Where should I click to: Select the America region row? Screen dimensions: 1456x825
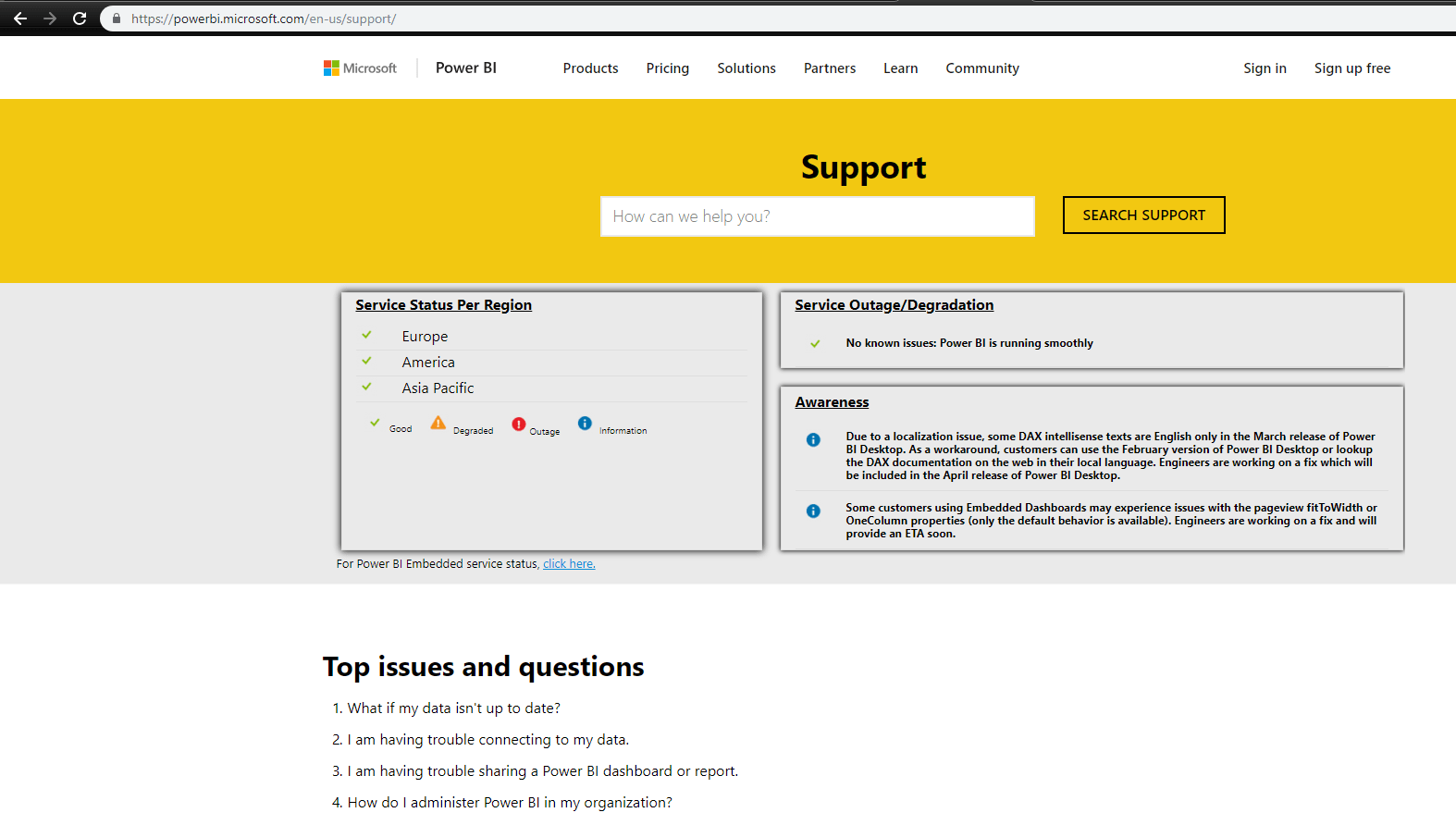pyautogui.click(x=552, y=363)
